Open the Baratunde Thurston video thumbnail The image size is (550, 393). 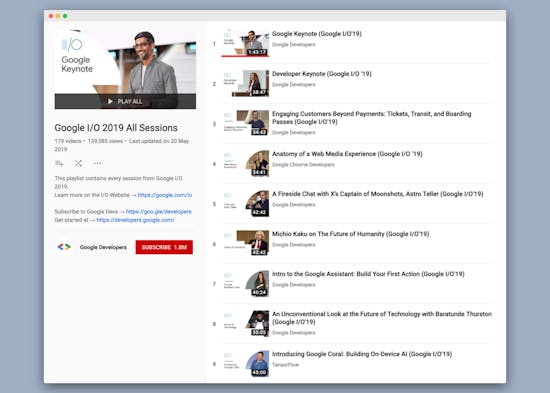coord(245,324)
